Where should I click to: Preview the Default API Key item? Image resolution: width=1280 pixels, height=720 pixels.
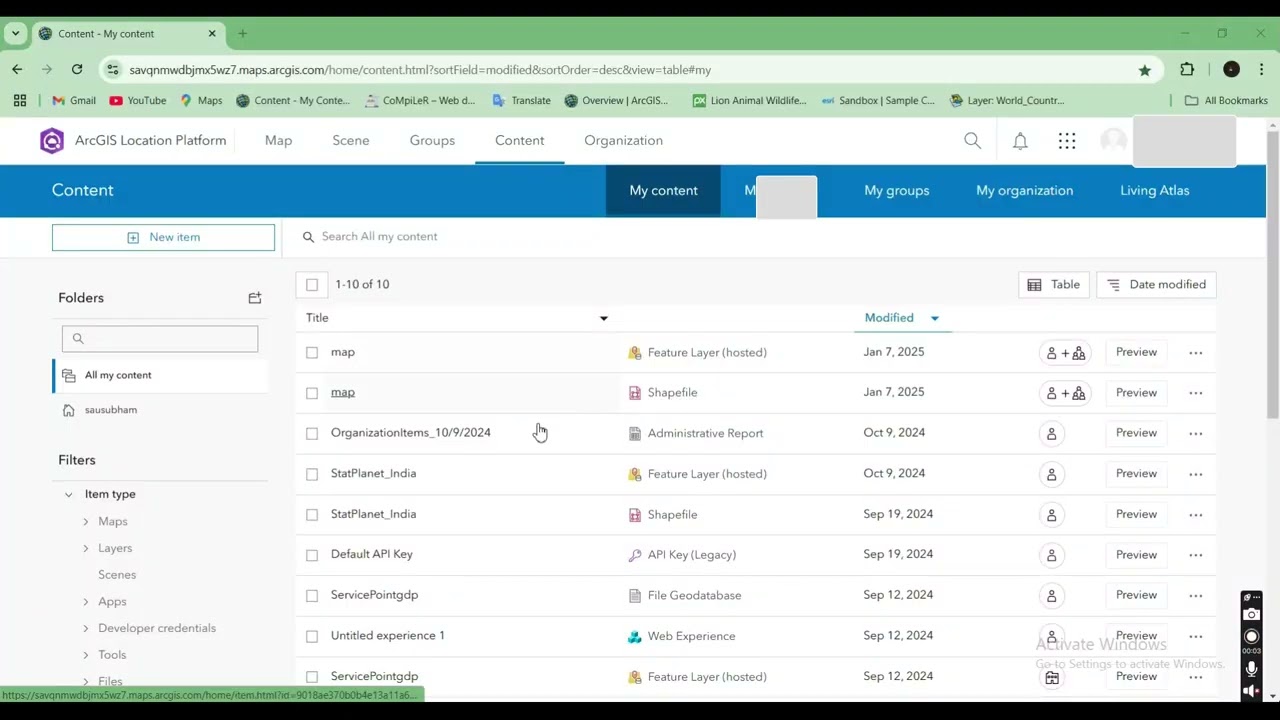point(1136,555)
